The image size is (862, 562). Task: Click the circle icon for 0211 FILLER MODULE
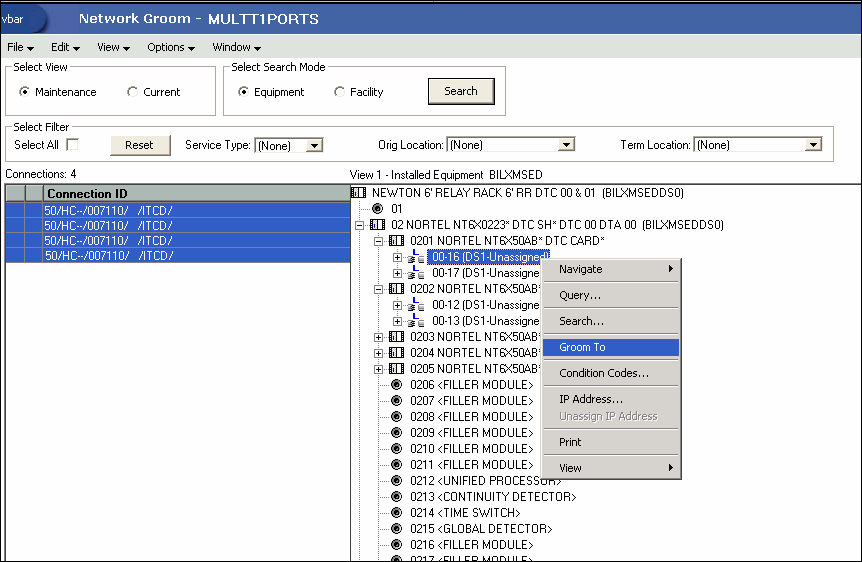click(396, 464)
